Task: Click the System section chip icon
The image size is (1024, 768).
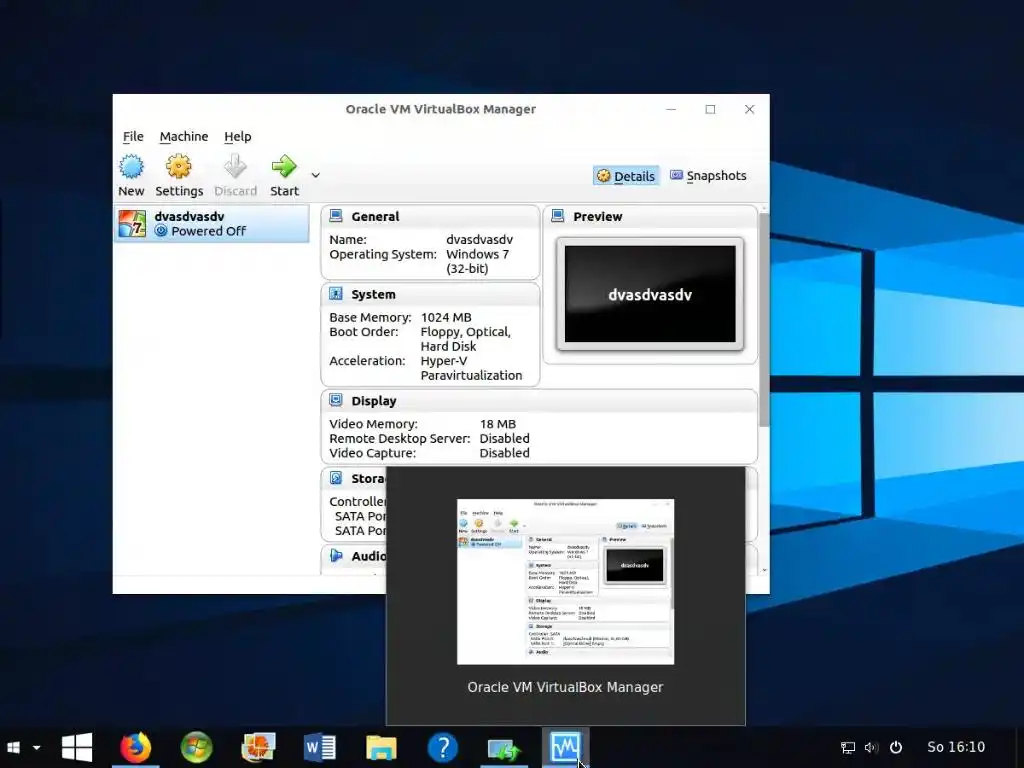Action: pyautogui.click(x=336, y=293)
